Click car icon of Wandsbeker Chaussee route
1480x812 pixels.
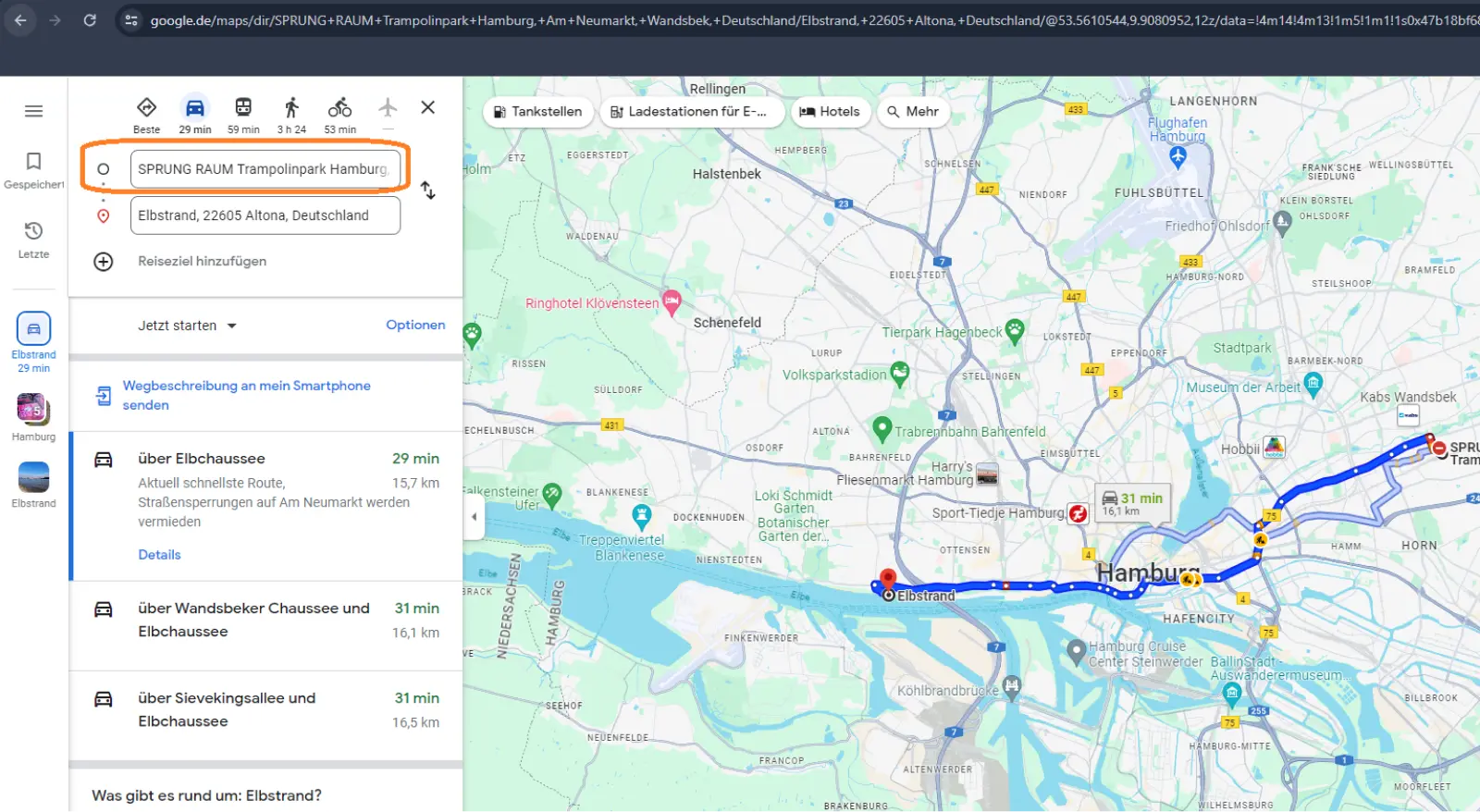pyautogui.click(x=104, y=609)
